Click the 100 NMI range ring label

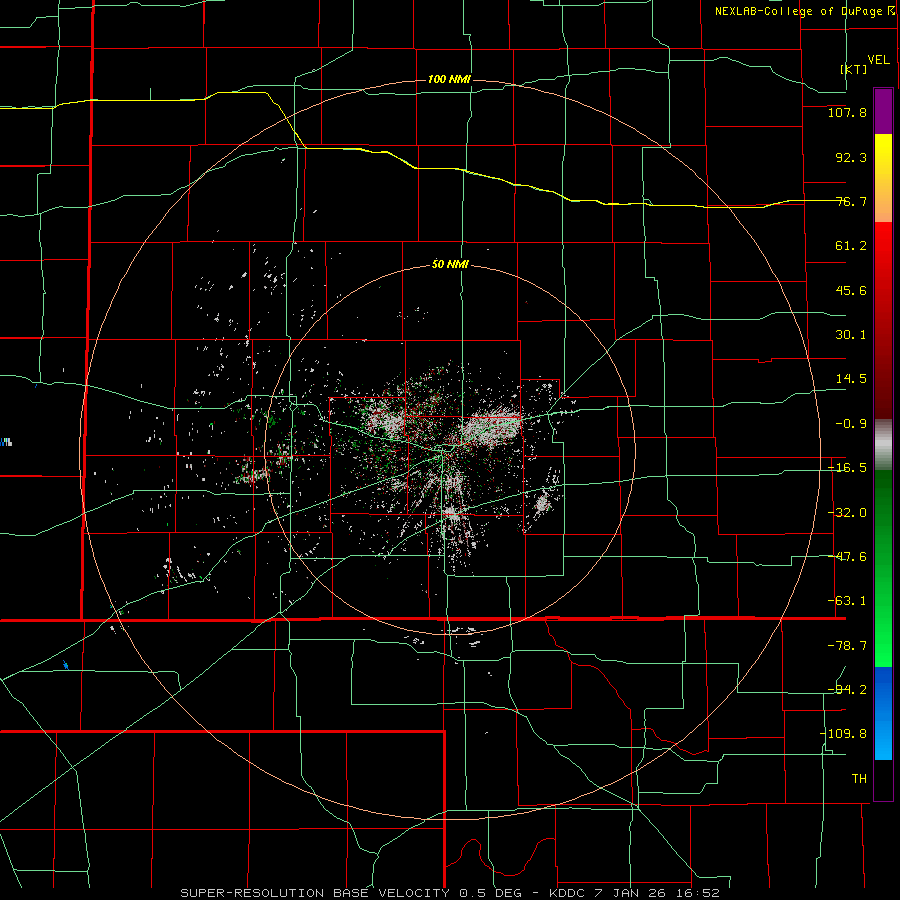tap(449, 79)
